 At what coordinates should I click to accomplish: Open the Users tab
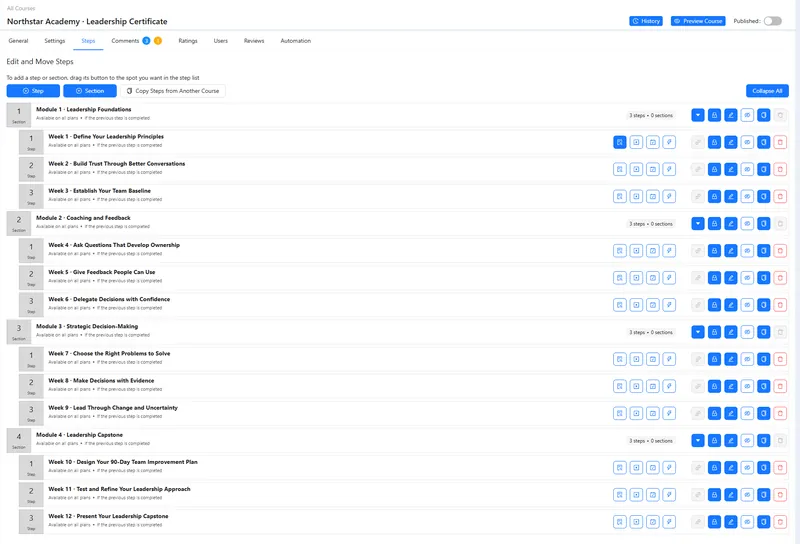coord(220,41)
